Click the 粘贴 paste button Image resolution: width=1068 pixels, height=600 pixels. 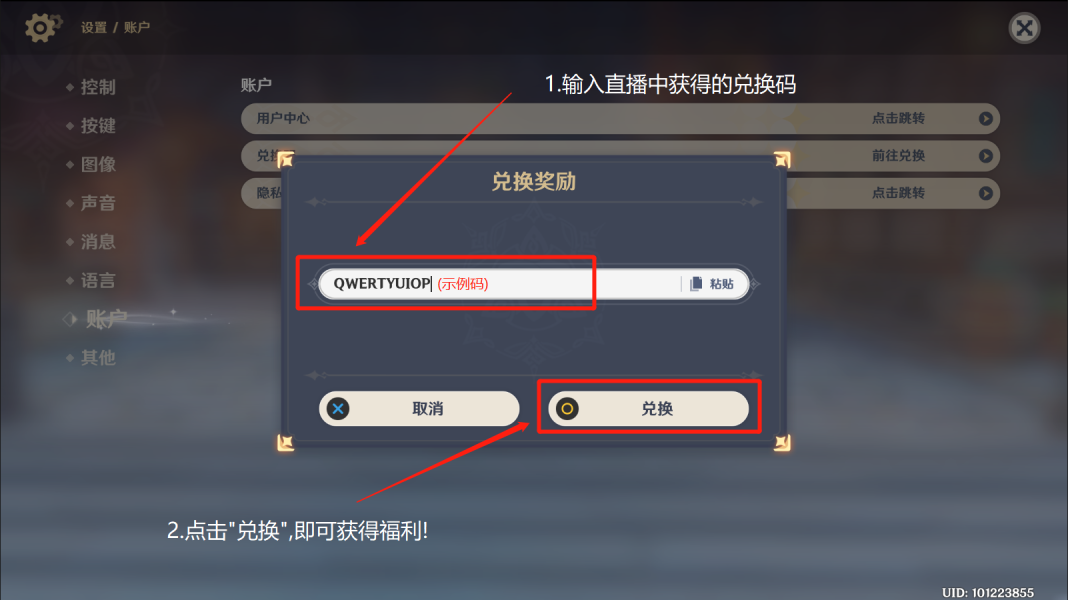[712, 284]
